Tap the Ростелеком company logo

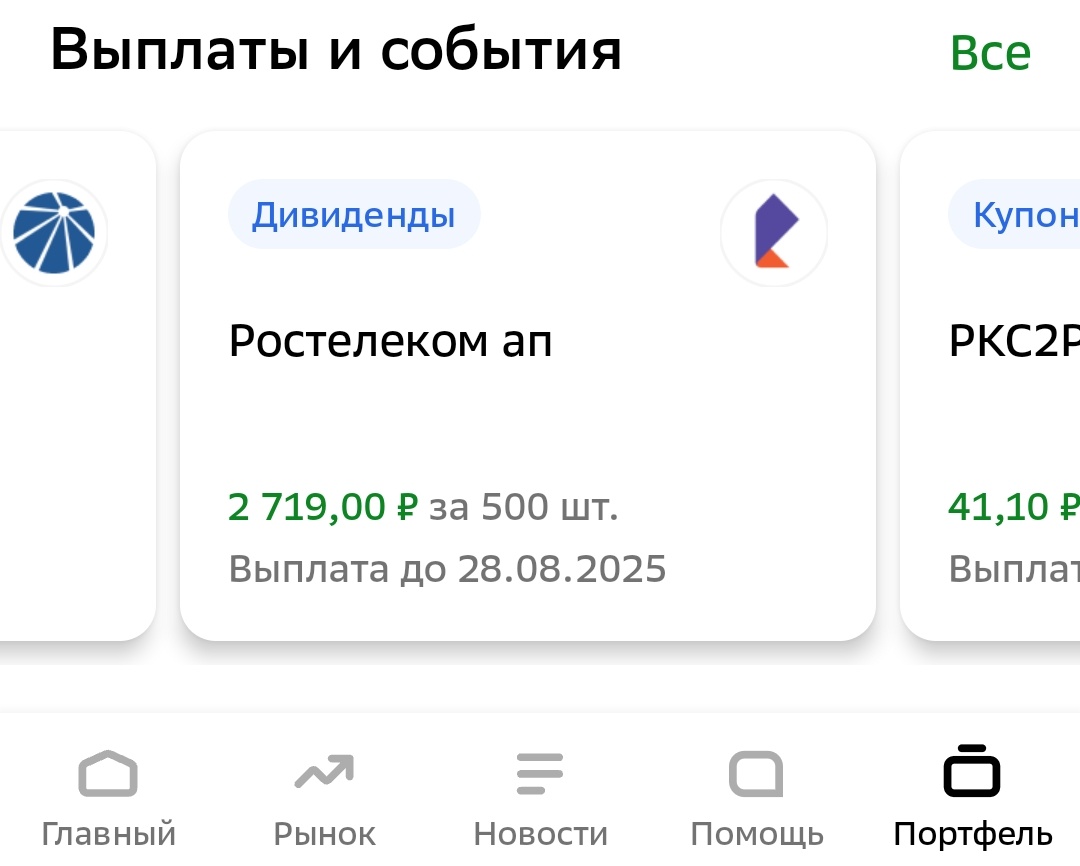774,232
